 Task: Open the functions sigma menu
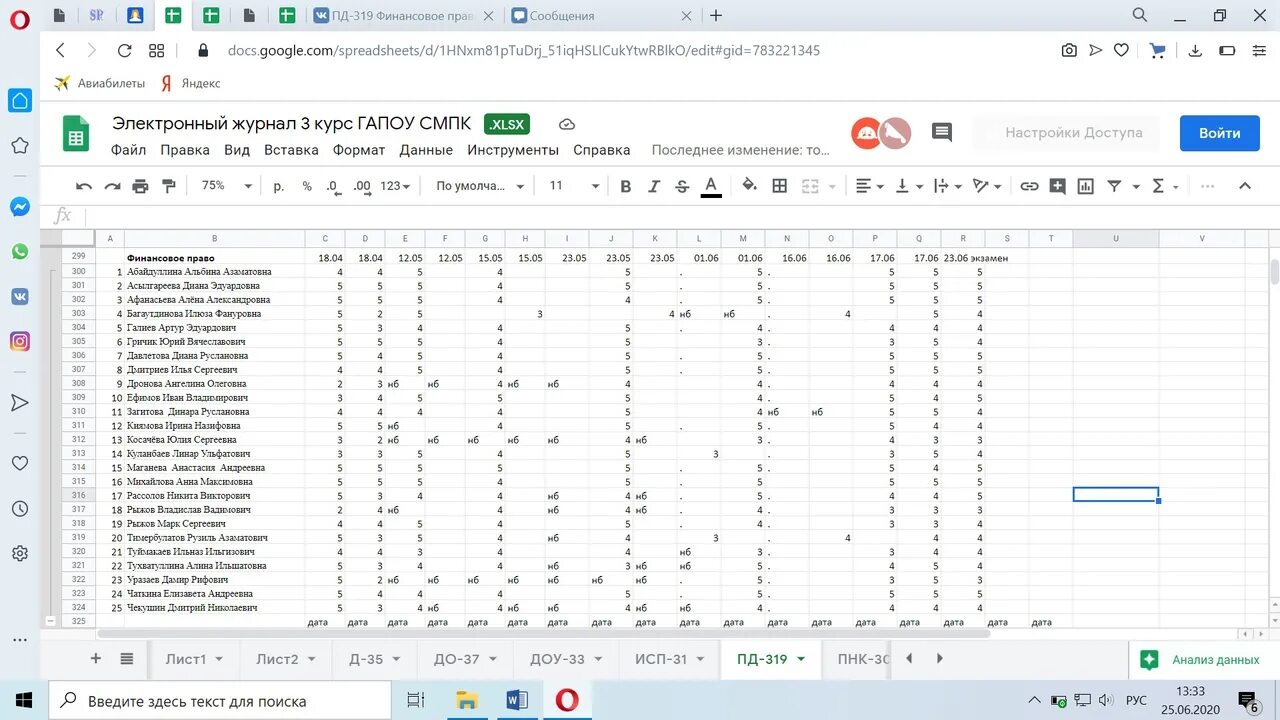pos(1165,186)
